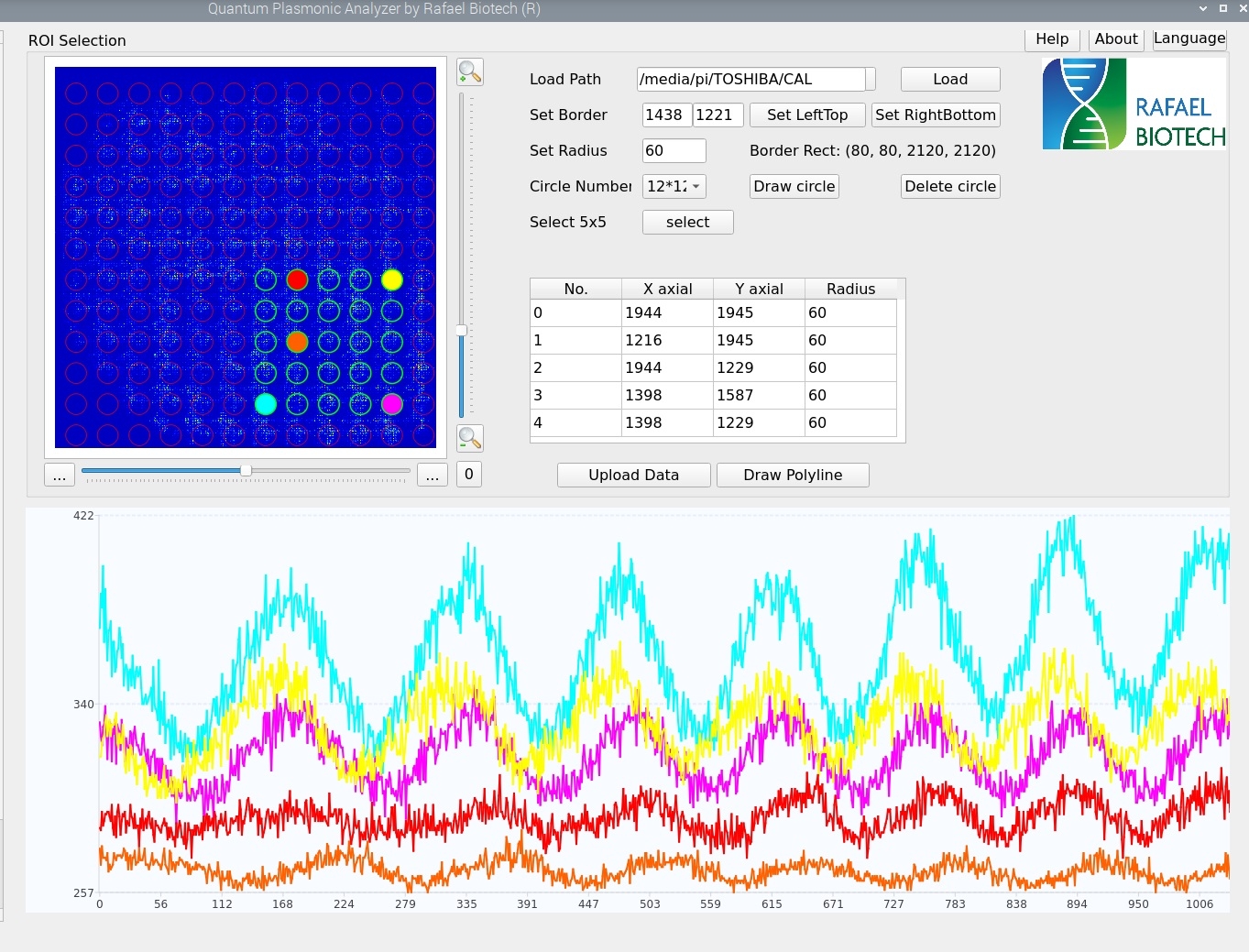Click the vertical zoom slider handle
Screen dimensions: 1249x952
(462, 331)
